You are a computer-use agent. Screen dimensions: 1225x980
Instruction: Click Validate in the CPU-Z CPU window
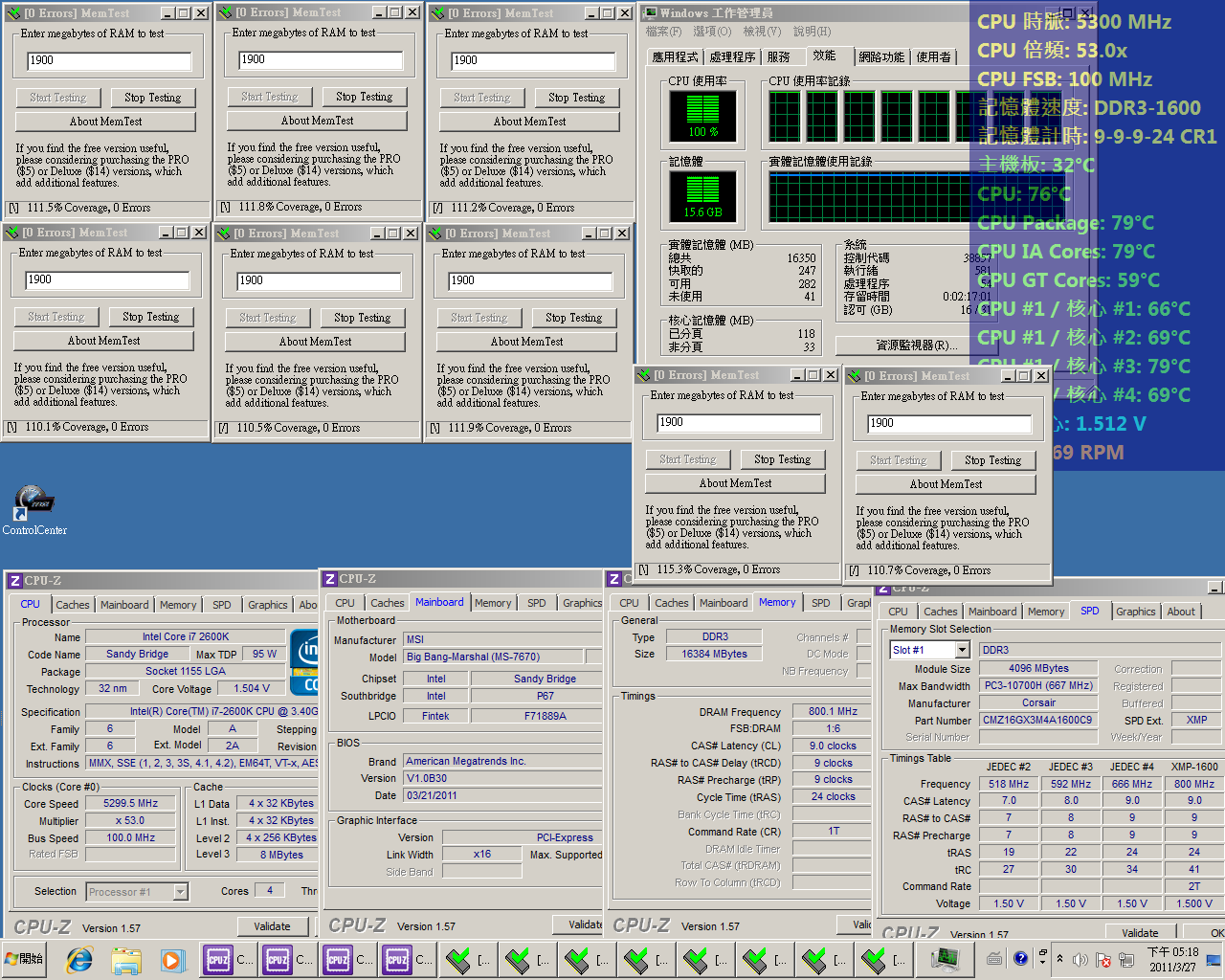coord(272,926)
